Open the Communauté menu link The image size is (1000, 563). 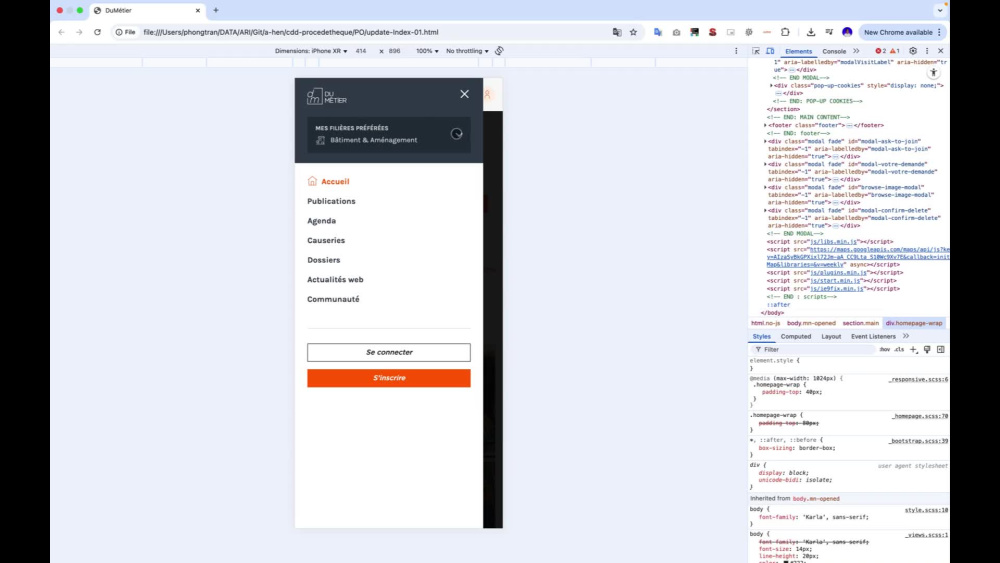334,299
